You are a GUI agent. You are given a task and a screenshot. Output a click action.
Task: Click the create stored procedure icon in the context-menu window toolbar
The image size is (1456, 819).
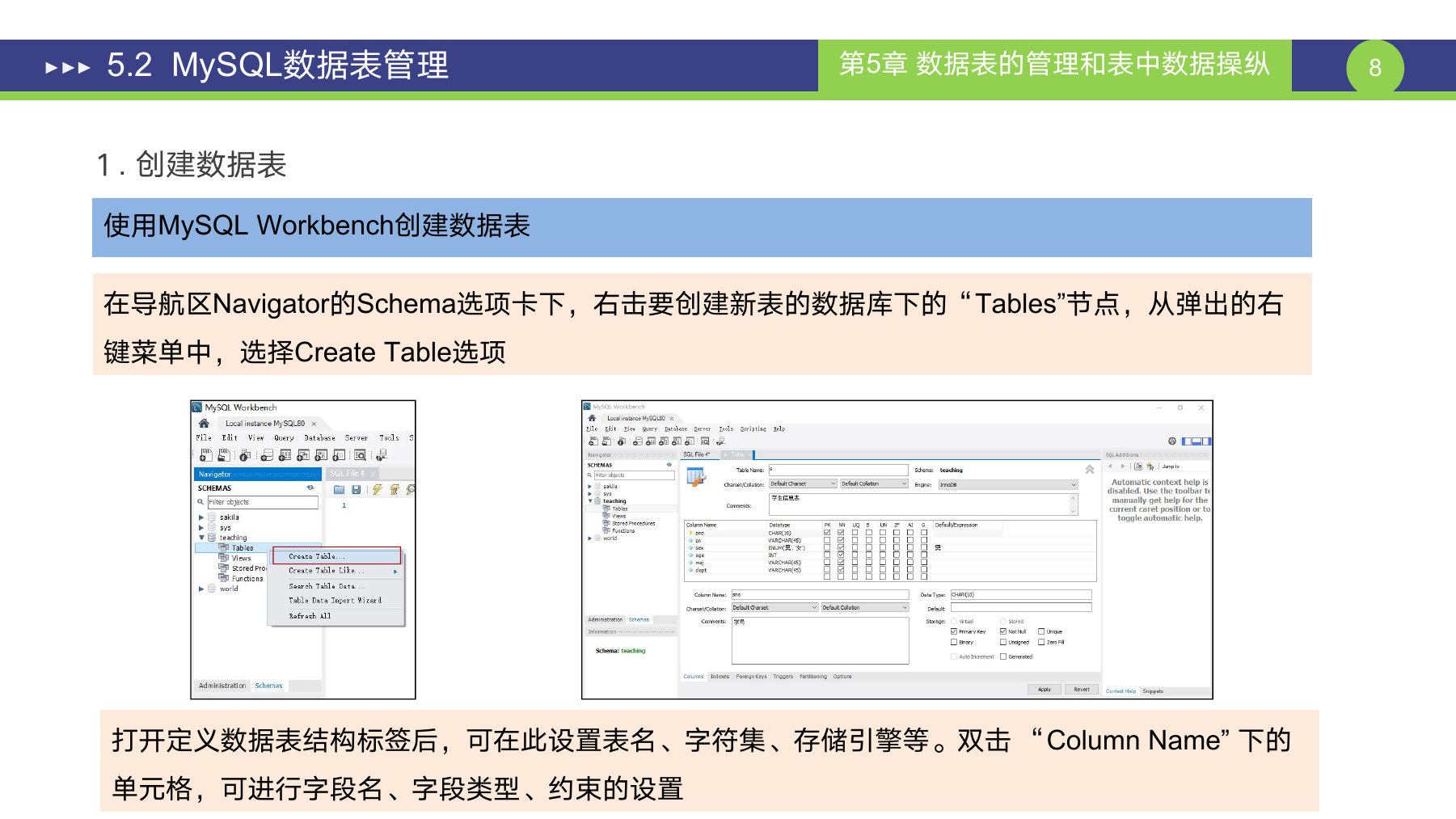[321, 455]
